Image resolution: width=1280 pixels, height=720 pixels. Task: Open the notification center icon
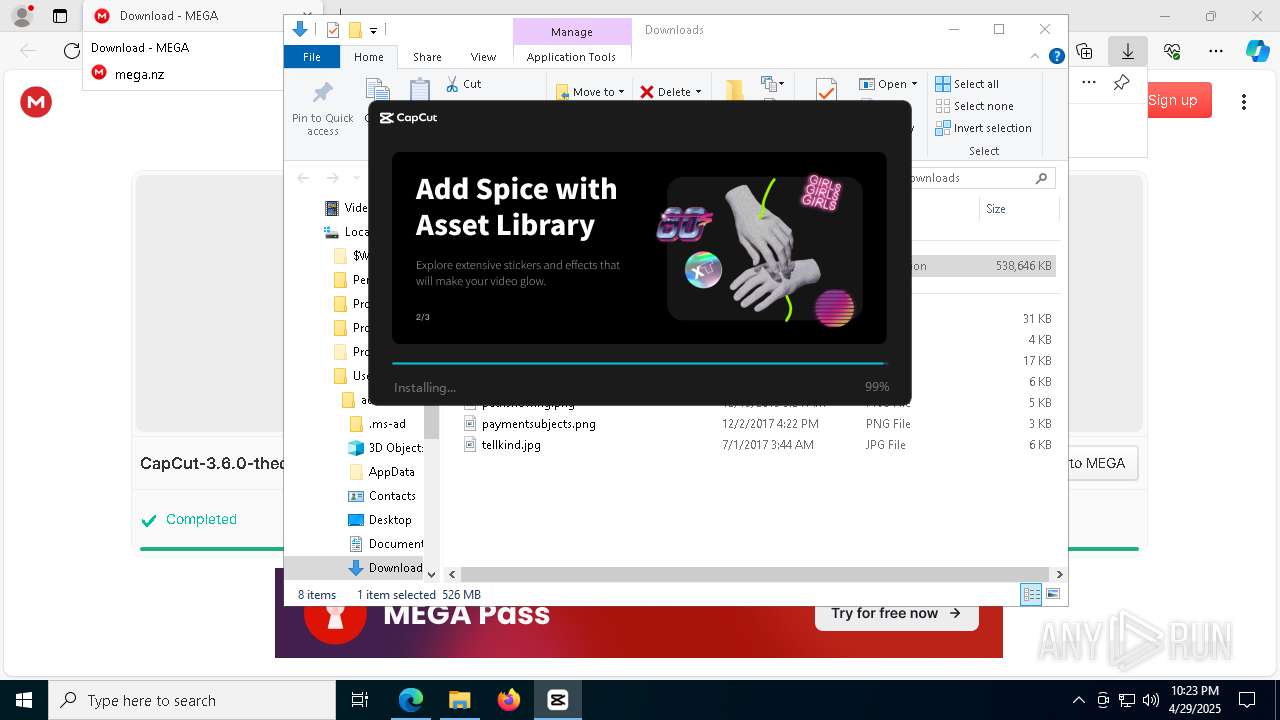(1247, 700)
